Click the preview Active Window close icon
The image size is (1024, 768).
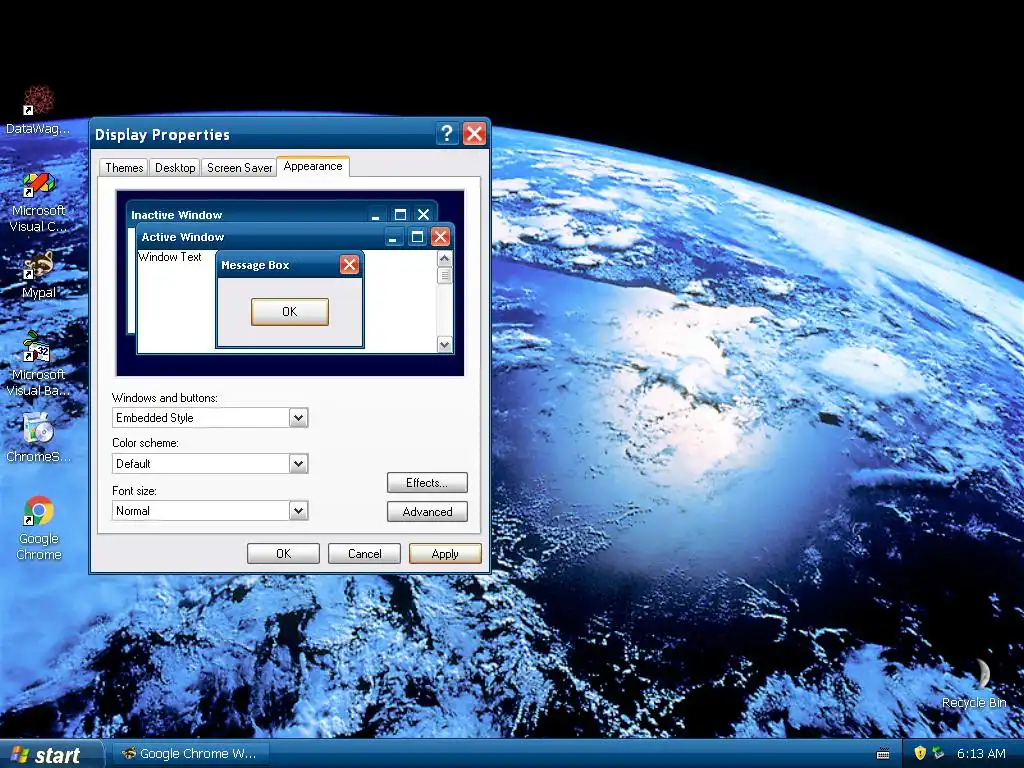[x=440, y=236]
